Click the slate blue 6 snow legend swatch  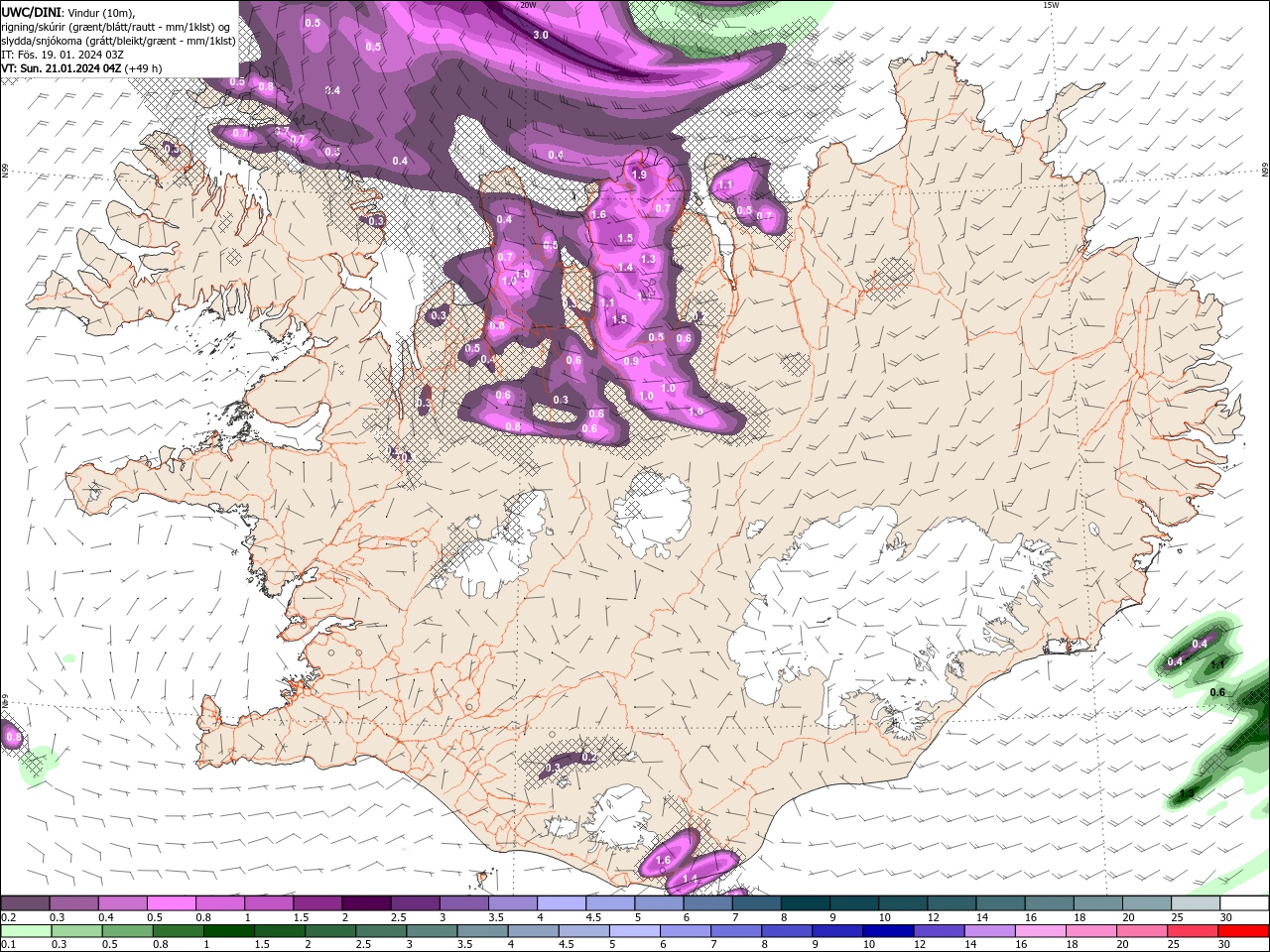(x=708, y=903)
